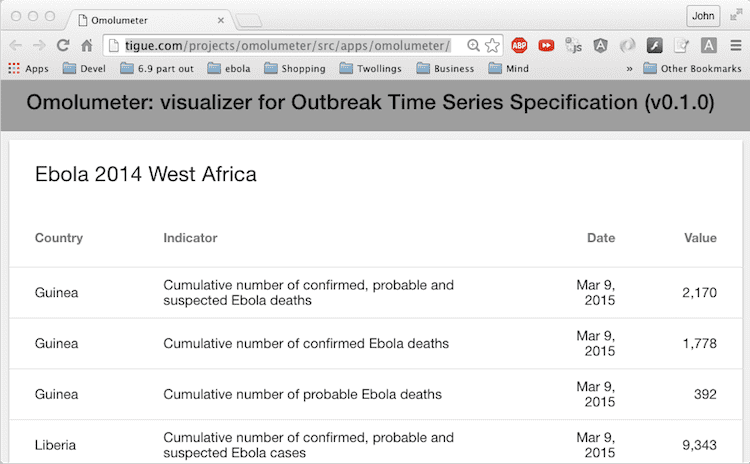Viewport: 750px width, 464px height.
Task: Open the AdBlock Plus extension icon
Action: pos(519,45)
